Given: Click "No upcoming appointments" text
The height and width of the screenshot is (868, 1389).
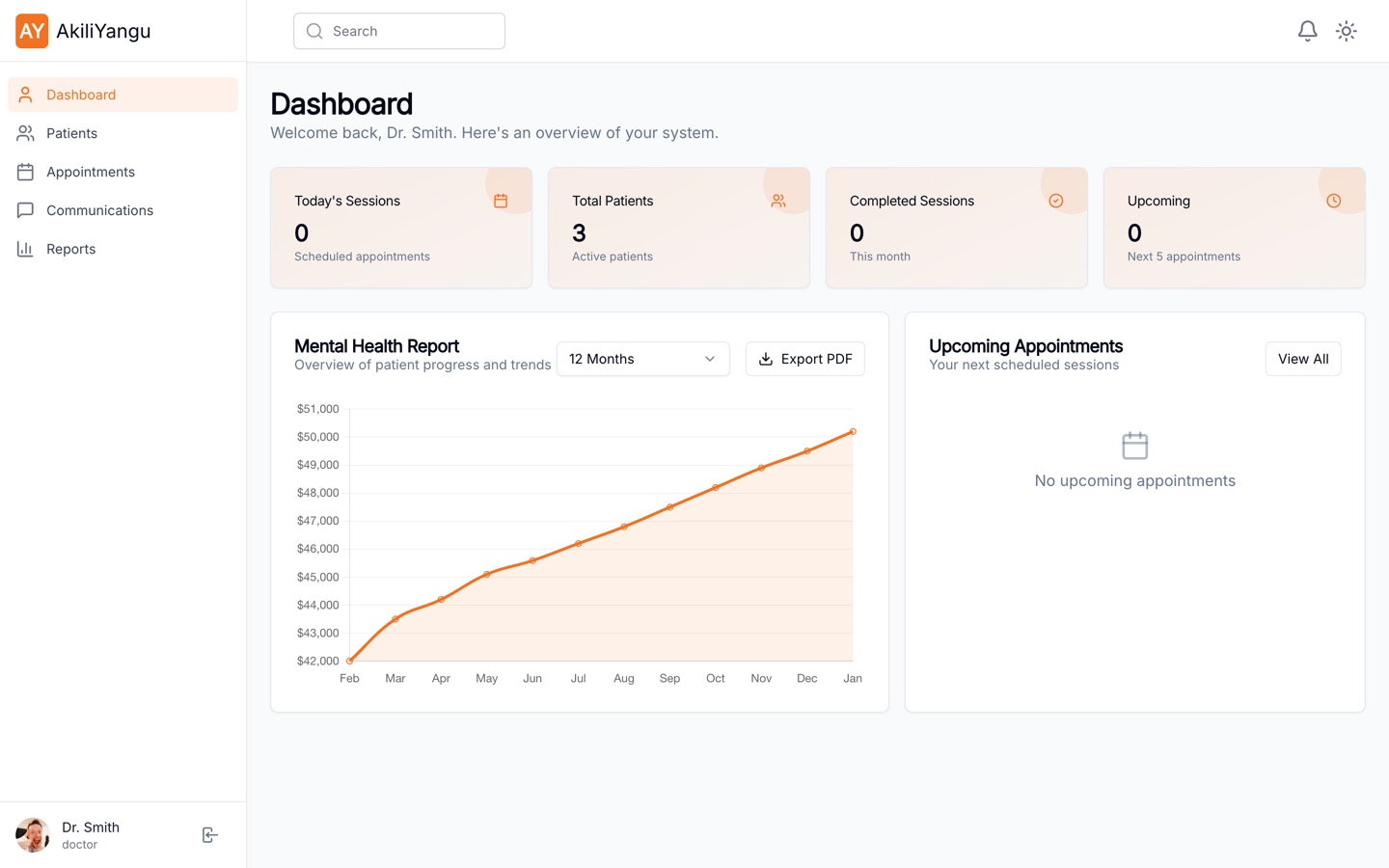Looking at the screenshot, I should coord(1135,480).
